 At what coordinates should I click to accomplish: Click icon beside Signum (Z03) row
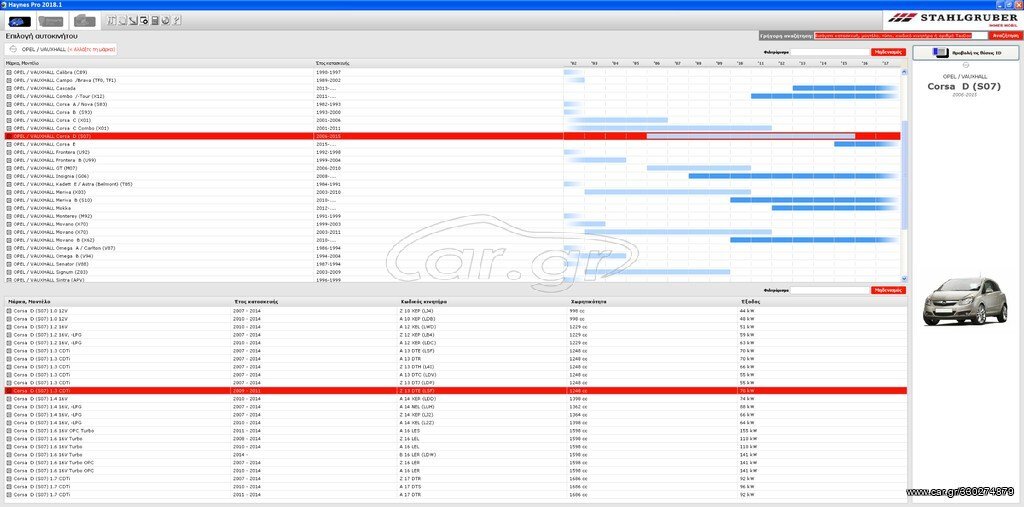[8, 272]
